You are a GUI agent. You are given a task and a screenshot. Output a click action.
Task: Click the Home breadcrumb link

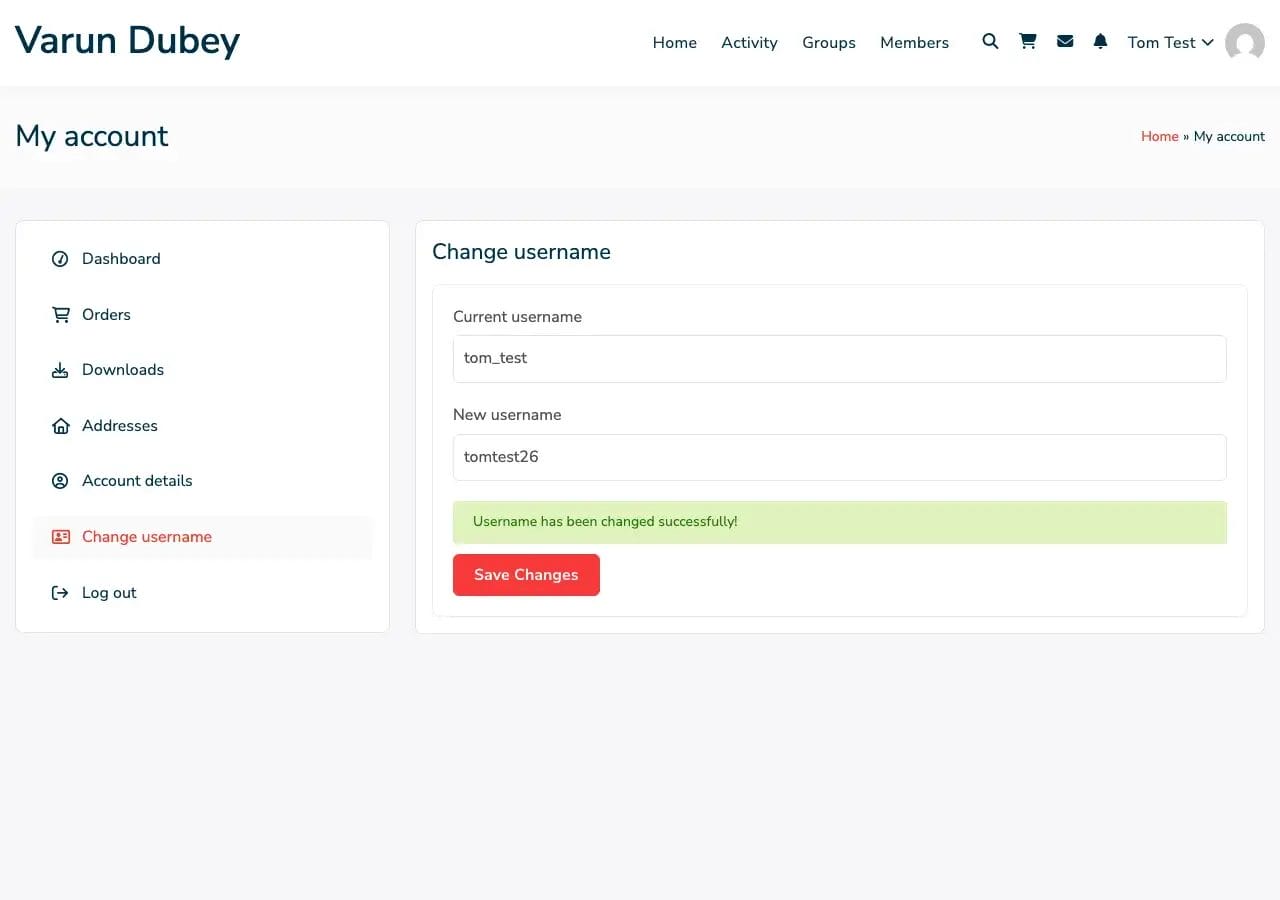coord(1159,136)
